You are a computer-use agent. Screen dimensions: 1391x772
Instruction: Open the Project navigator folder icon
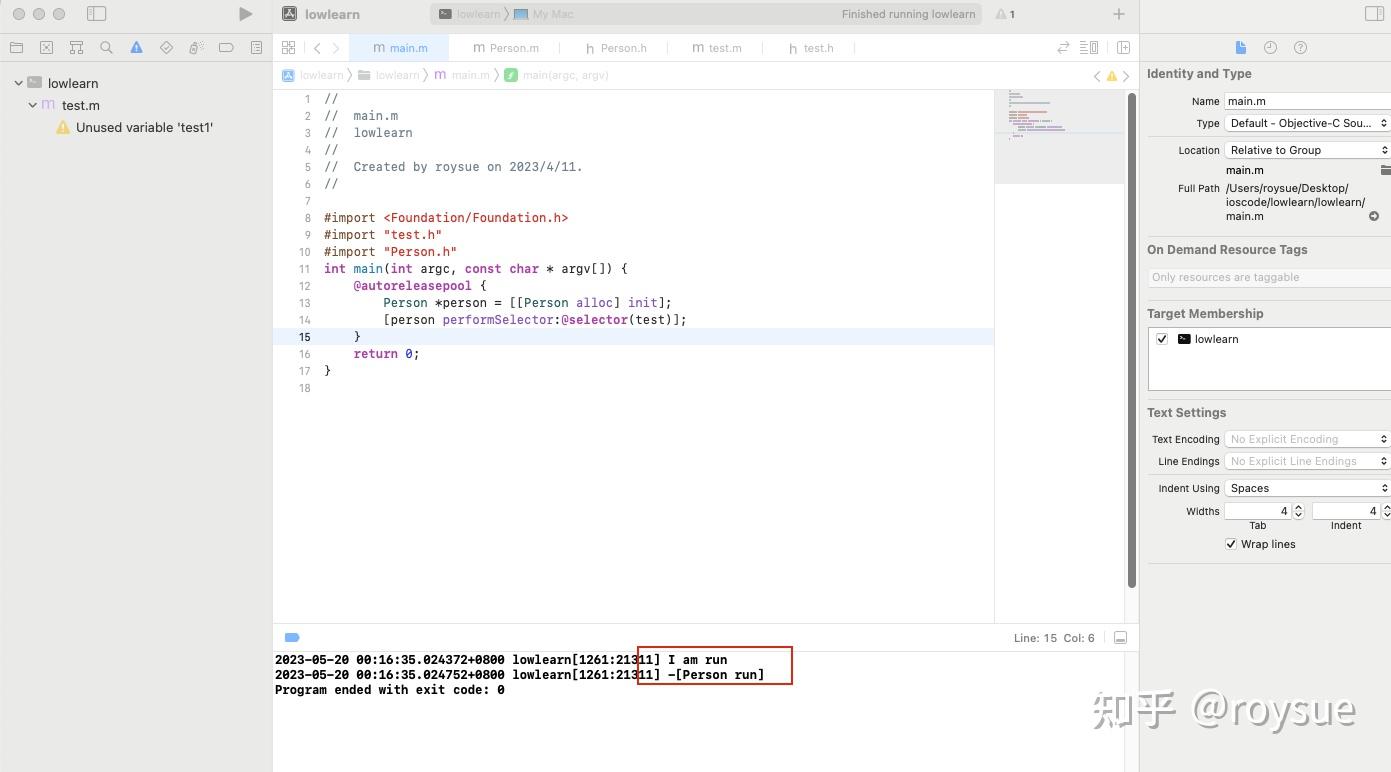[x=16, y=47]
